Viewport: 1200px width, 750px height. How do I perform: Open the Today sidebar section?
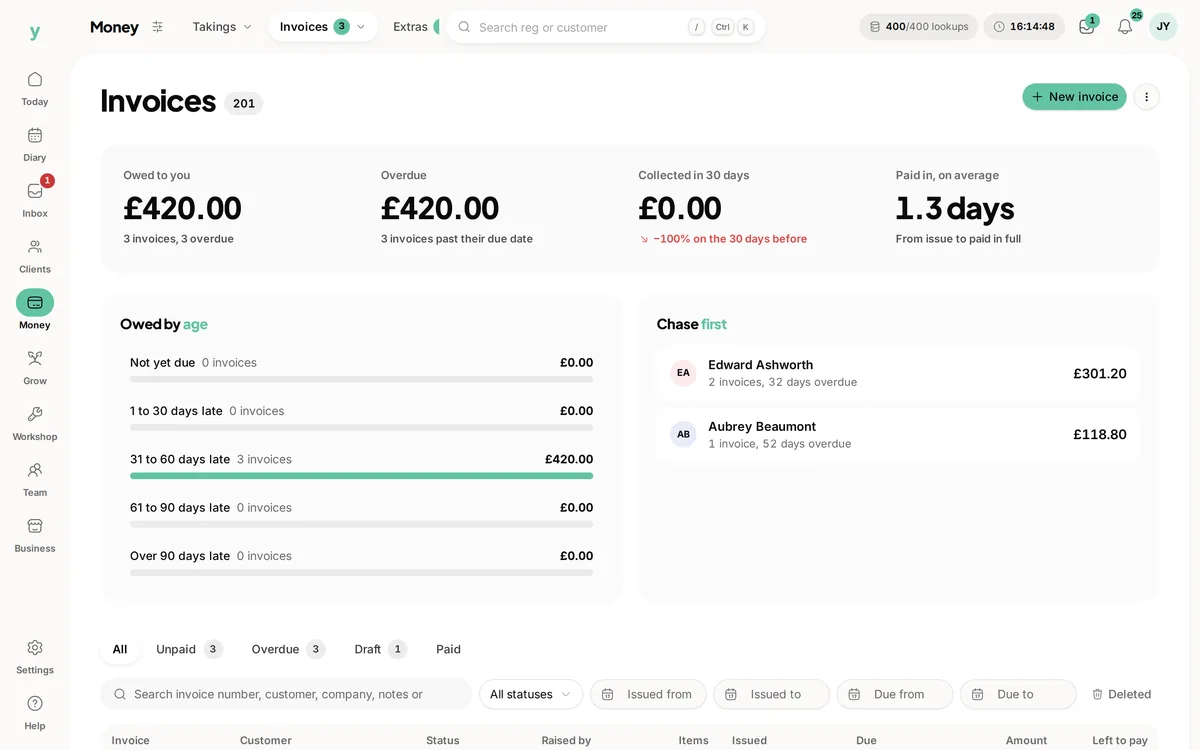(x=35, y=88)
